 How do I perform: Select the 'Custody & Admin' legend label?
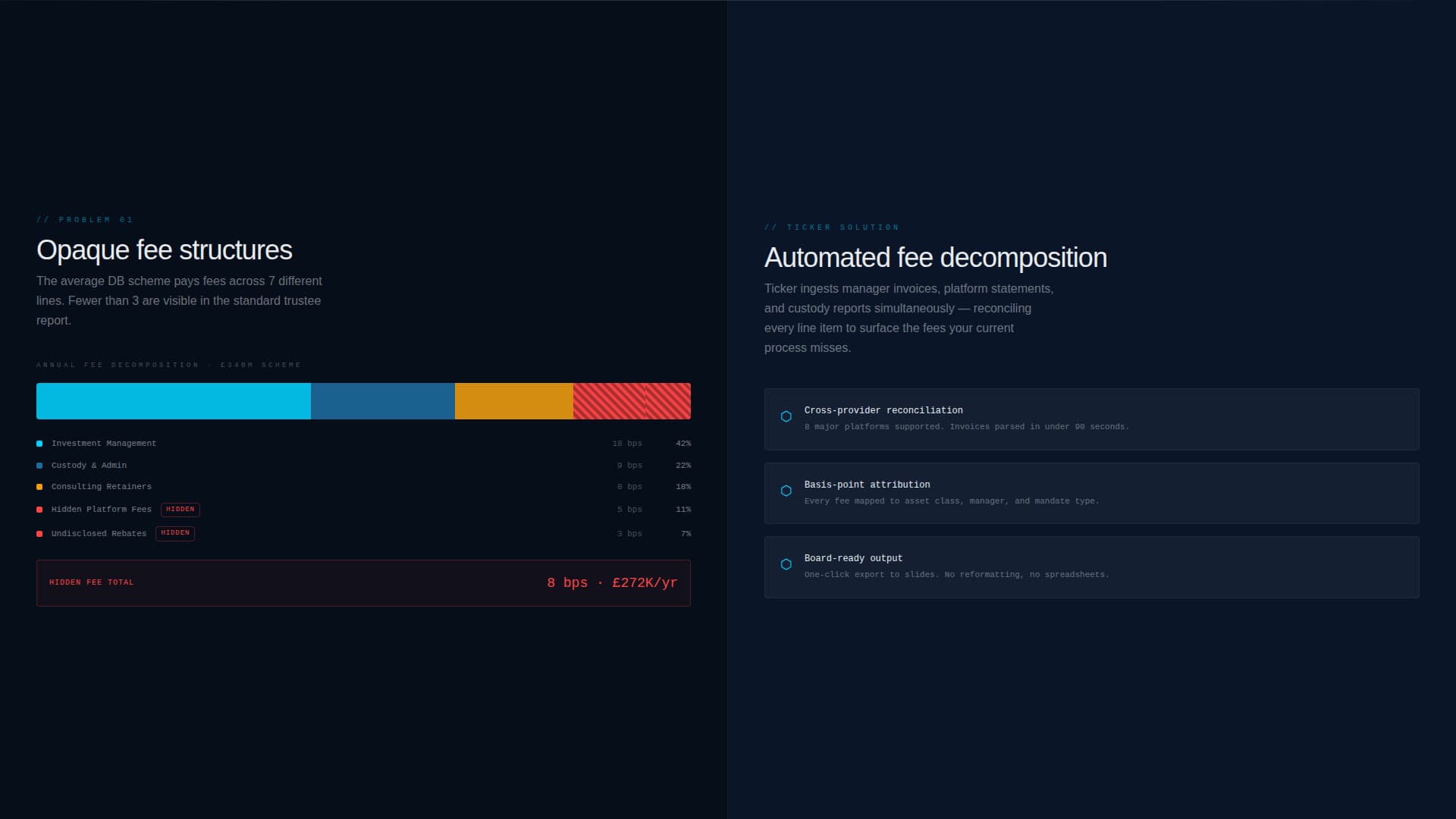pyautogui.click(x=89, y=466)
